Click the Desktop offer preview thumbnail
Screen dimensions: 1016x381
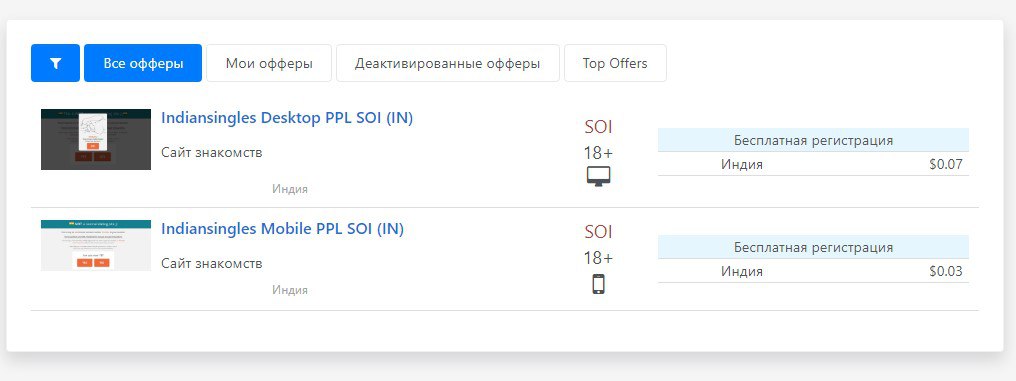pyautogui.click(x=96, y=139)
